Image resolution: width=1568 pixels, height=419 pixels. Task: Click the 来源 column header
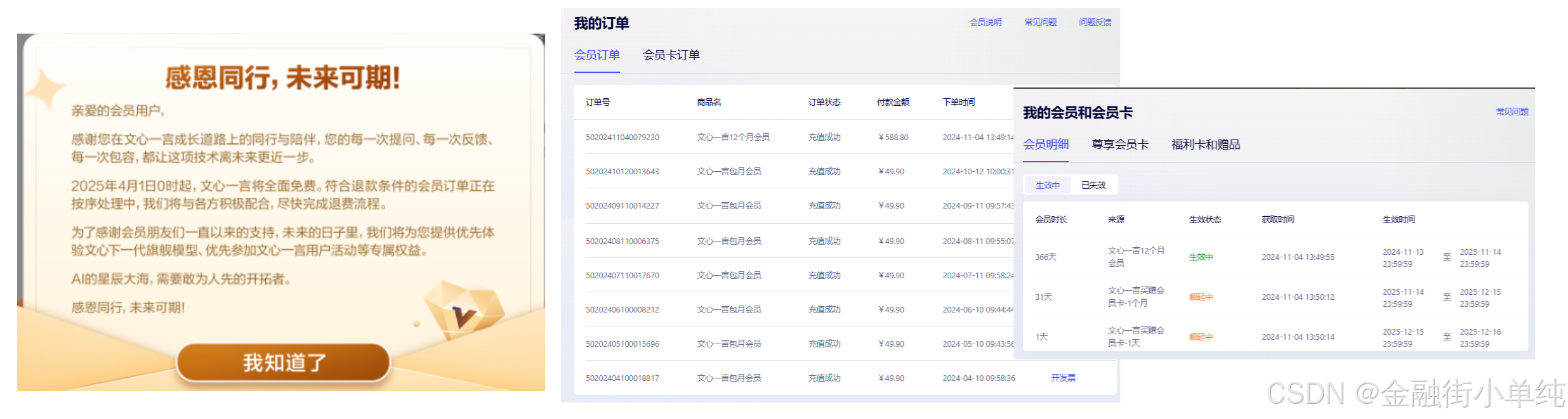pyautogui.click(x=1116, y=219)
